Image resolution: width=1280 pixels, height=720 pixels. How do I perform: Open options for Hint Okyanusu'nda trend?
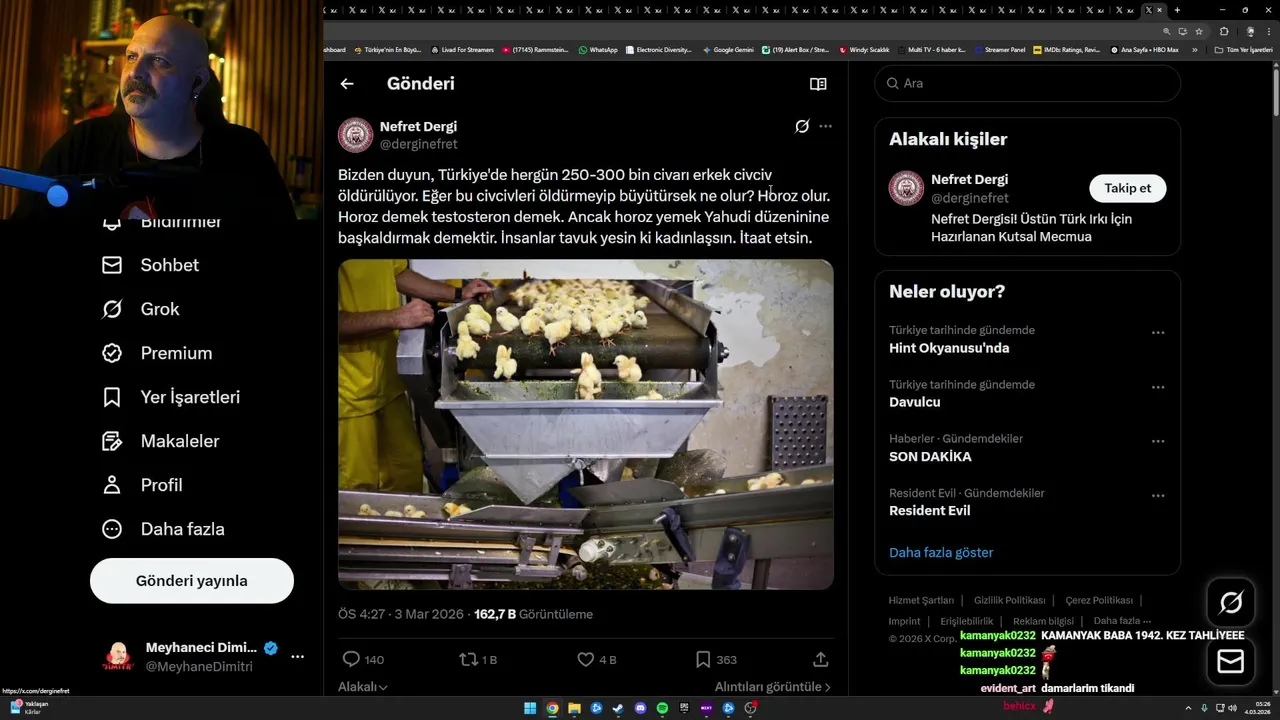tap(1158, 333)
